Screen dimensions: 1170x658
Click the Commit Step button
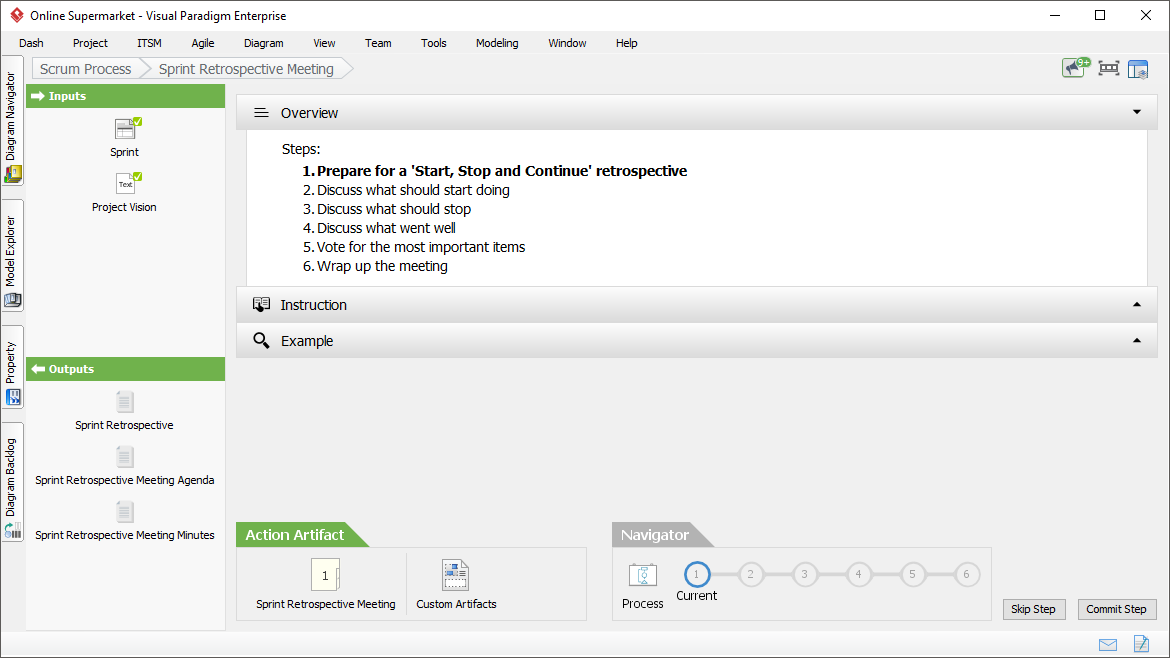pos(1116,610)
